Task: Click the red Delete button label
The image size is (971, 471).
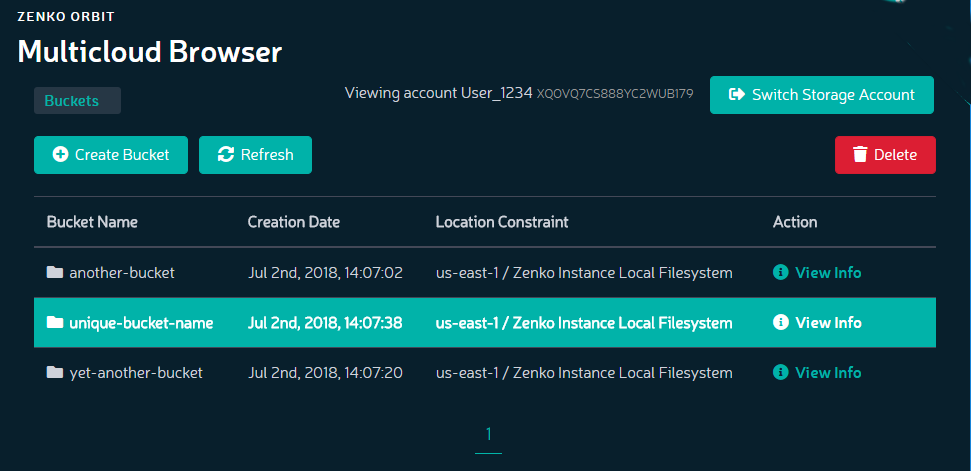Action: [x=895, y=155]
